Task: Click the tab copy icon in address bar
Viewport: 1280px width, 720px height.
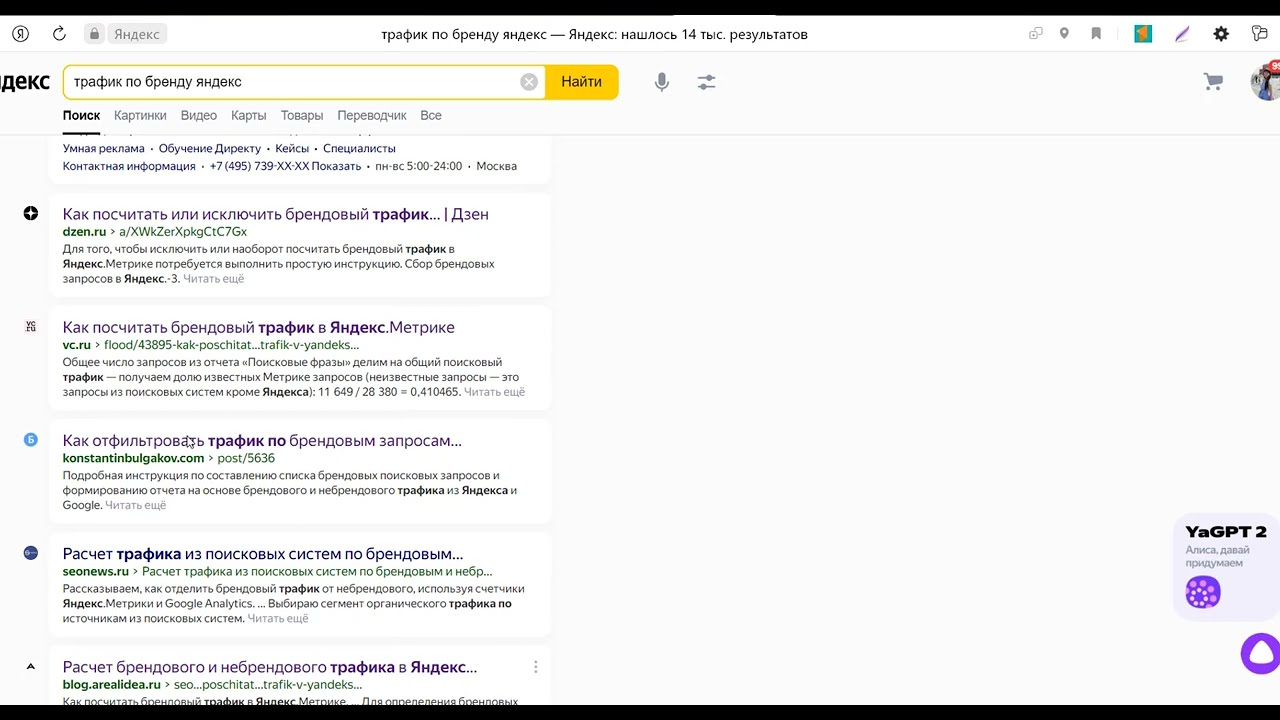Action: tap(1035, 34)
